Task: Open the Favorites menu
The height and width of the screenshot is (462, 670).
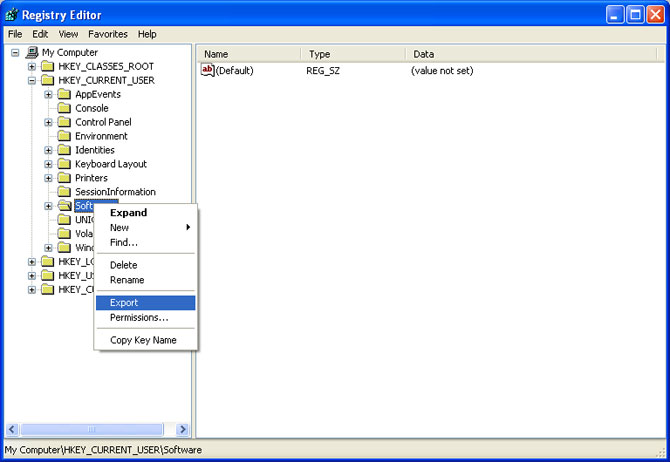Action: [107, 34]
